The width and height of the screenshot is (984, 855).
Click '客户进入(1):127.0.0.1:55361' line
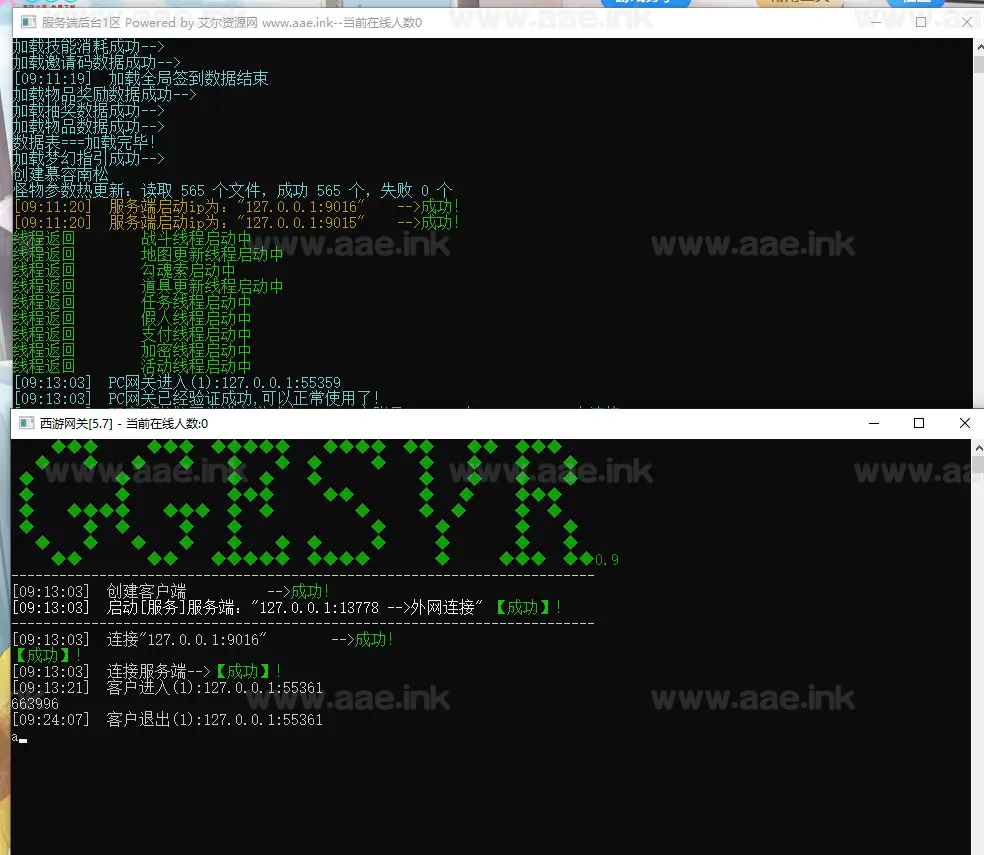point(168,687)
